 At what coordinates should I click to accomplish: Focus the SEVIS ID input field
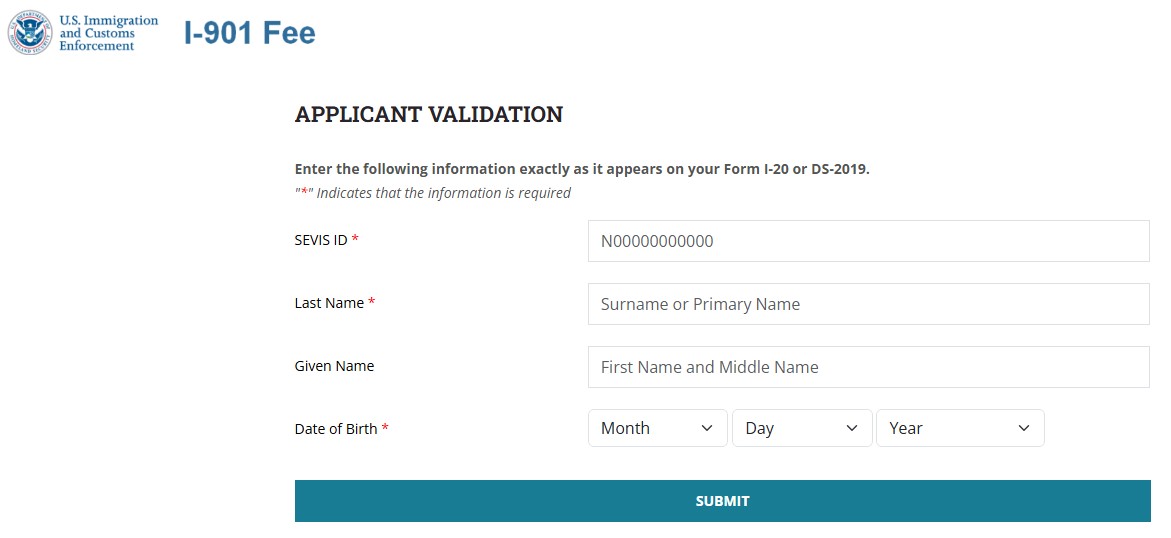pos(869,241)
